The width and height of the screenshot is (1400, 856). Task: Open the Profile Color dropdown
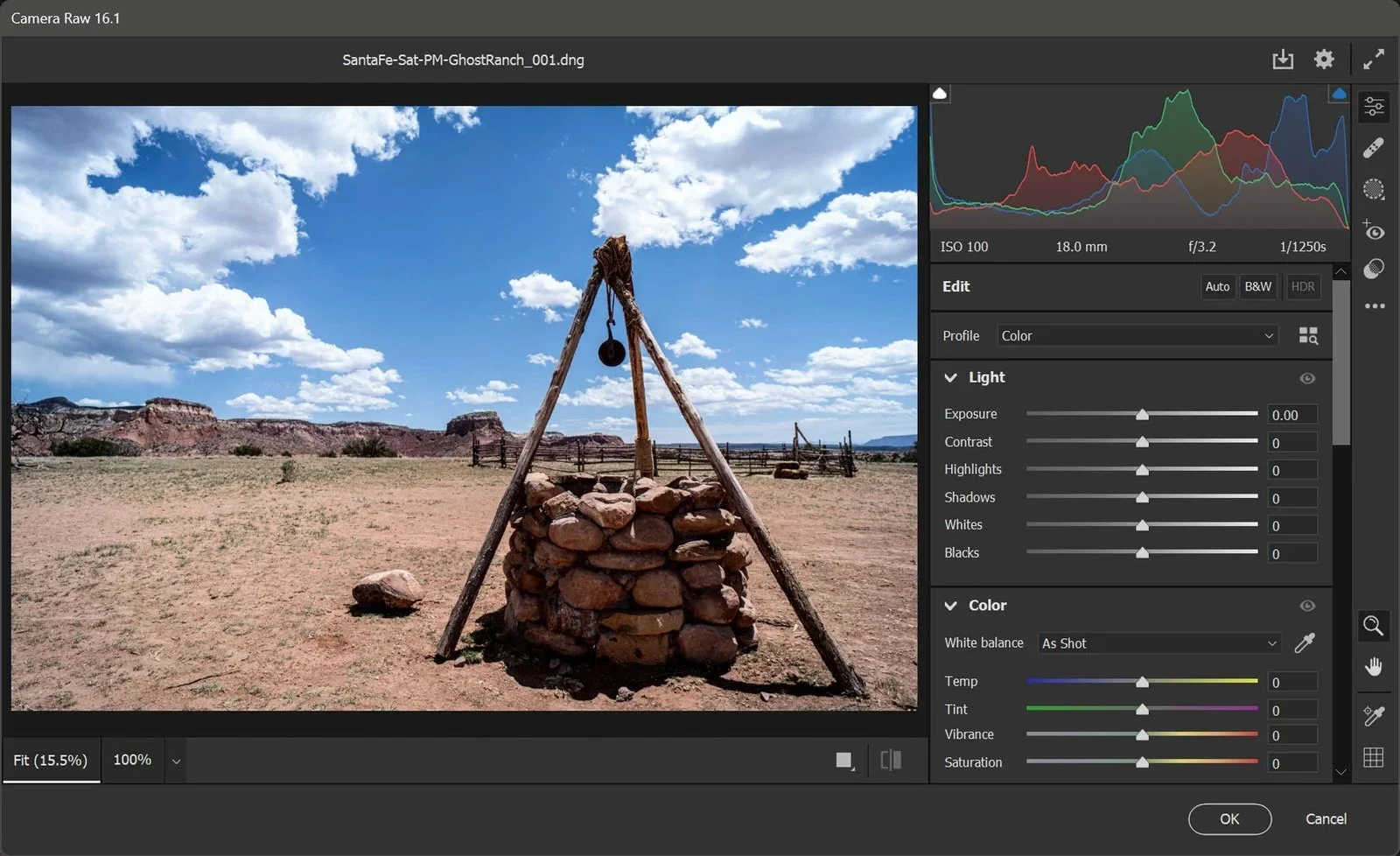(x=1137, y=335)
